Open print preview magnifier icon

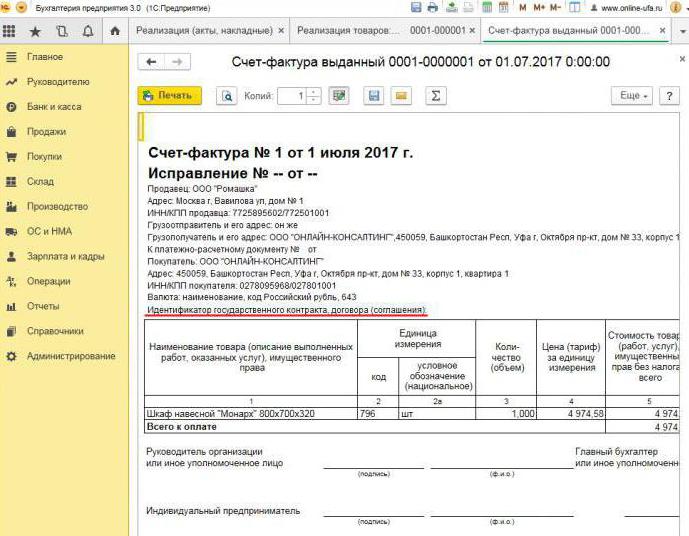tap(227, 96)
